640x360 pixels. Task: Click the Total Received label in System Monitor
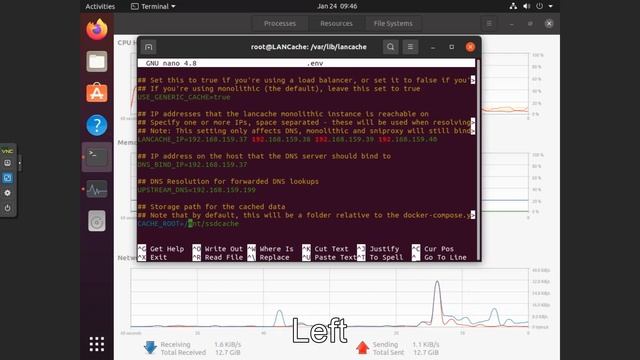click(x=183, y=352)
